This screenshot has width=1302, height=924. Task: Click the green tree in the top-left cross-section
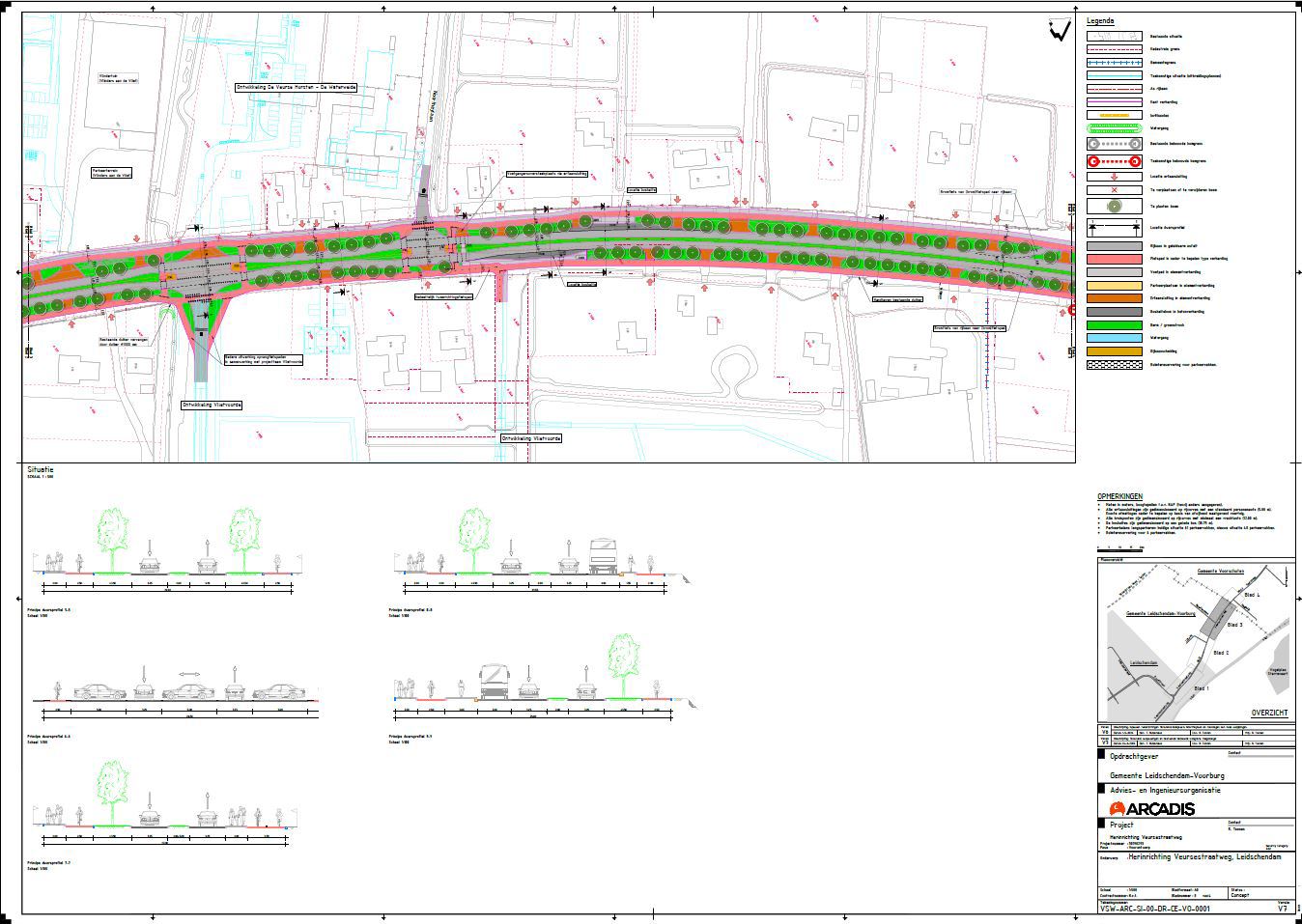(112, 531)
